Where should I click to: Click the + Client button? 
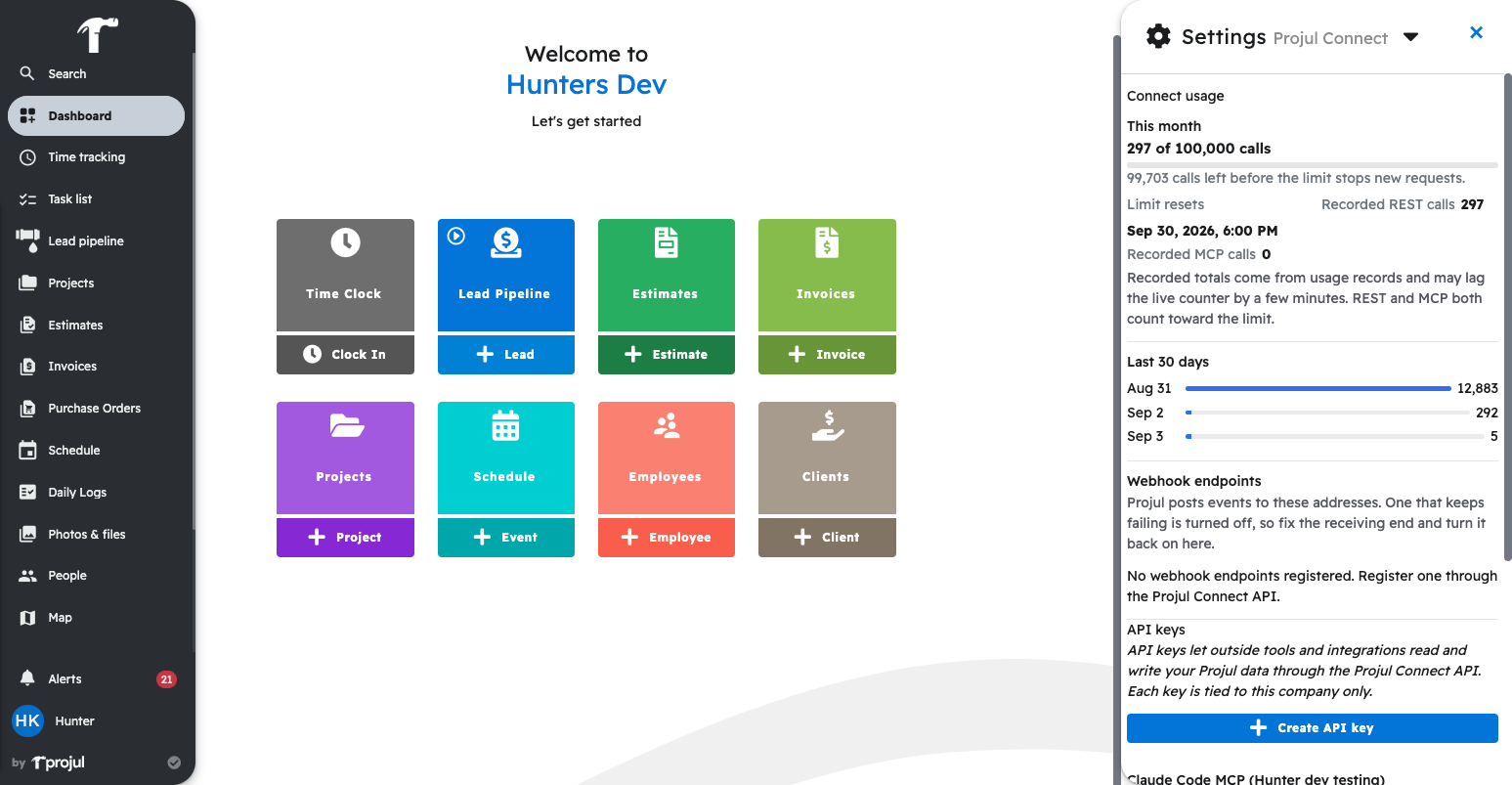tap(827, 538)
